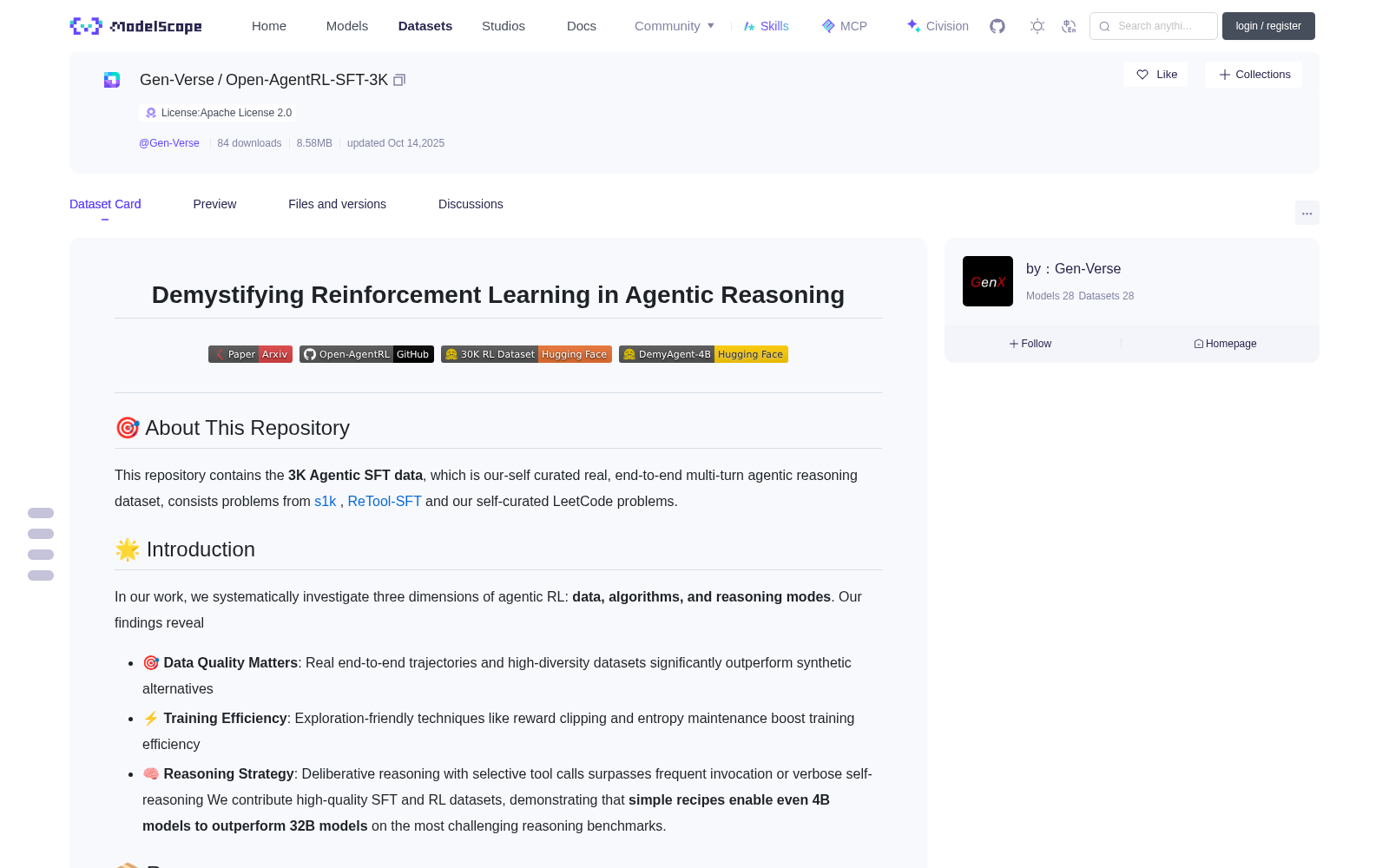Expand the Community dropdown menu

click(675, 26)
